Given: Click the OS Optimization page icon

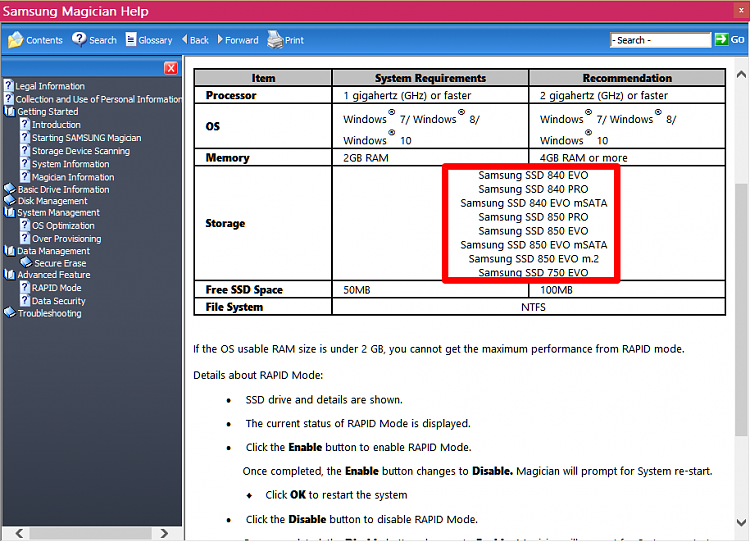Looking at the screenshot, I should [x=25, y=225].
